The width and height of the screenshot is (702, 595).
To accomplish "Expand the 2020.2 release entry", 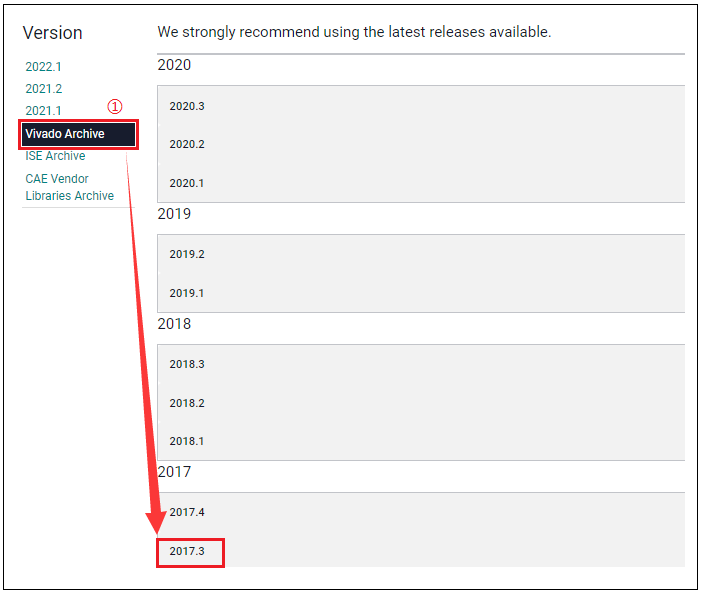I will pos(187,144).
